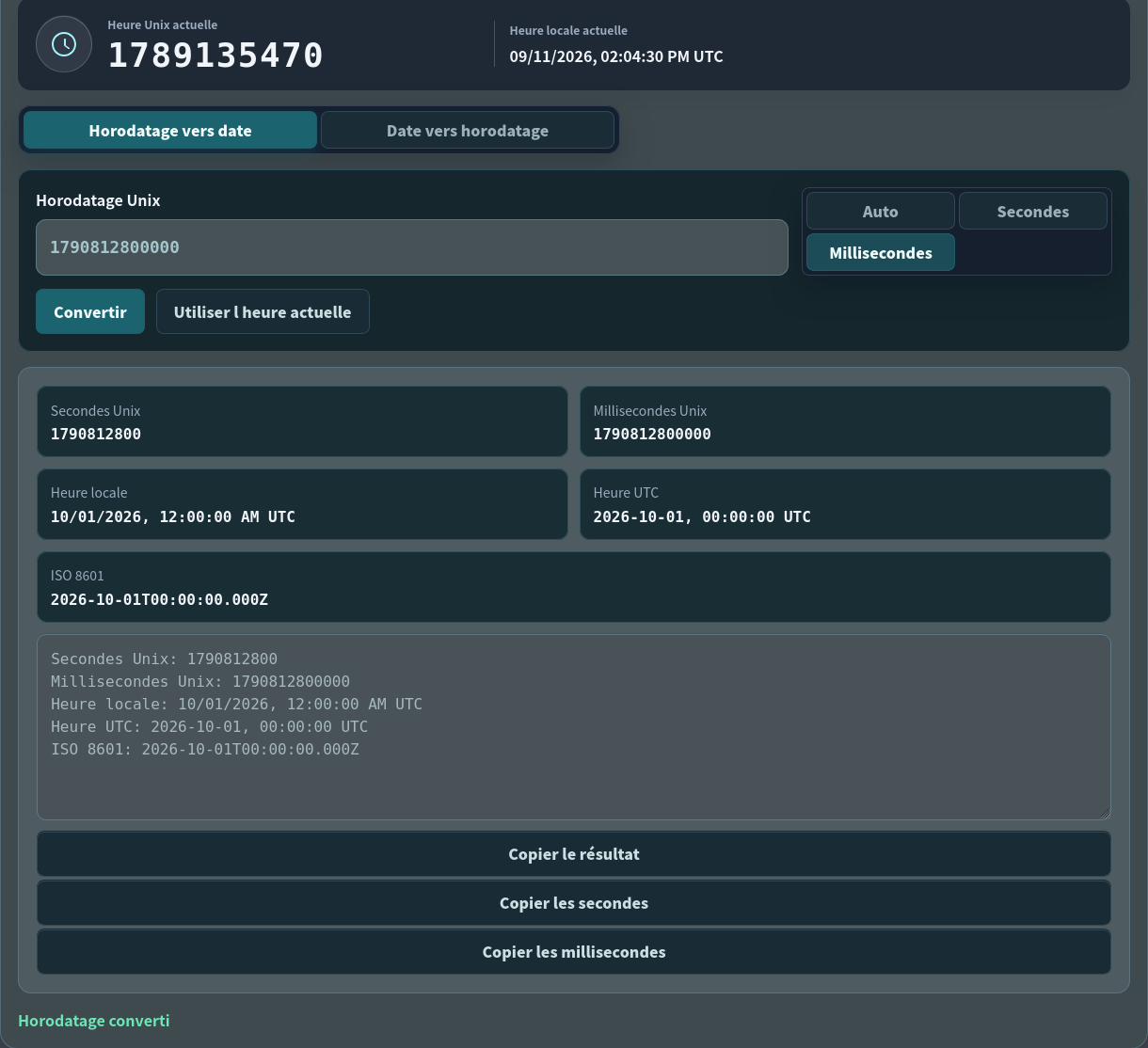This screenshot has height=1048, width=1148.
Task: Select the Millisecondes unit option
Action: pos(881,252)
